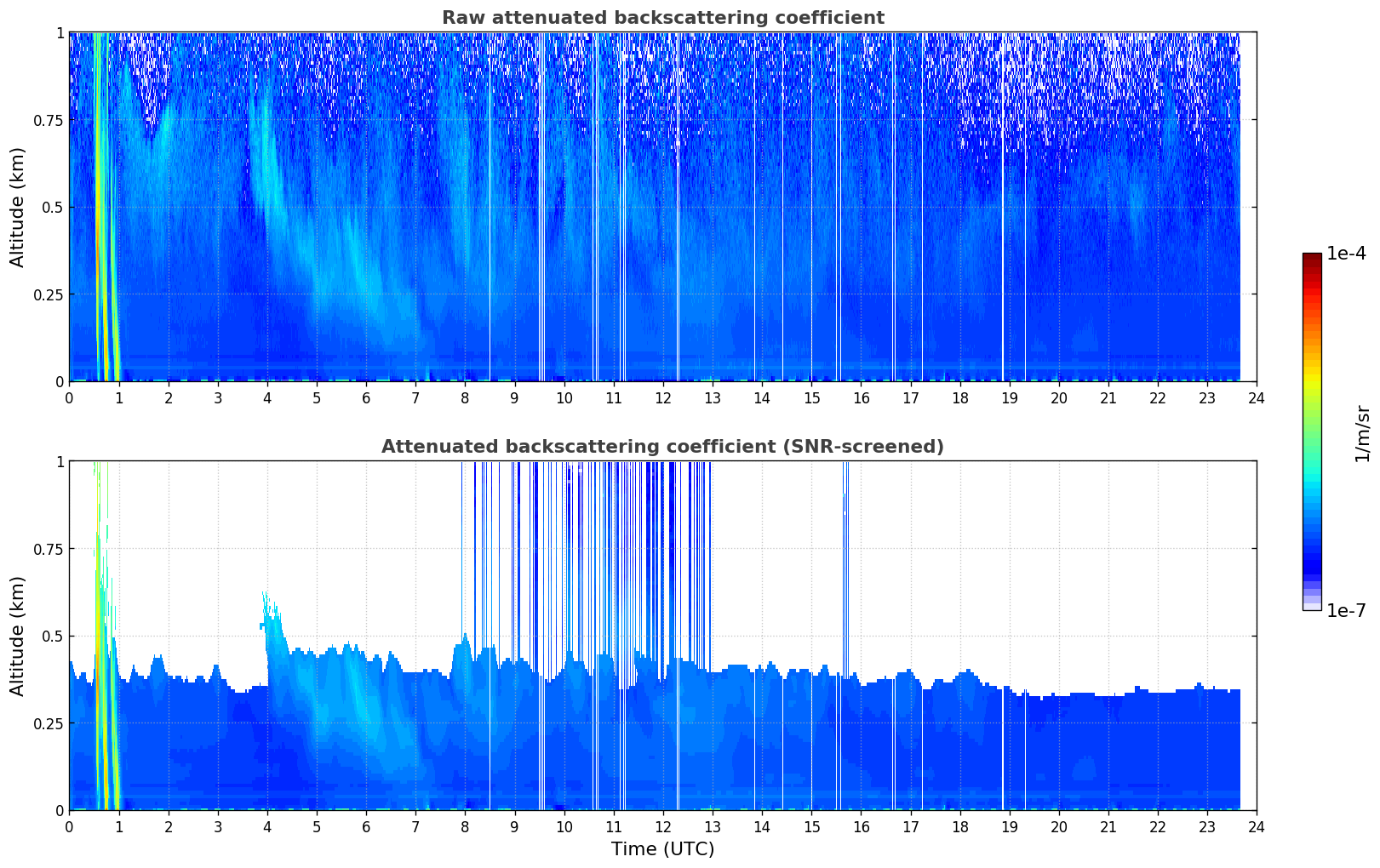
Task: Click the colorbar's "1e-7" minimum label
Action: coord(1346,610)
